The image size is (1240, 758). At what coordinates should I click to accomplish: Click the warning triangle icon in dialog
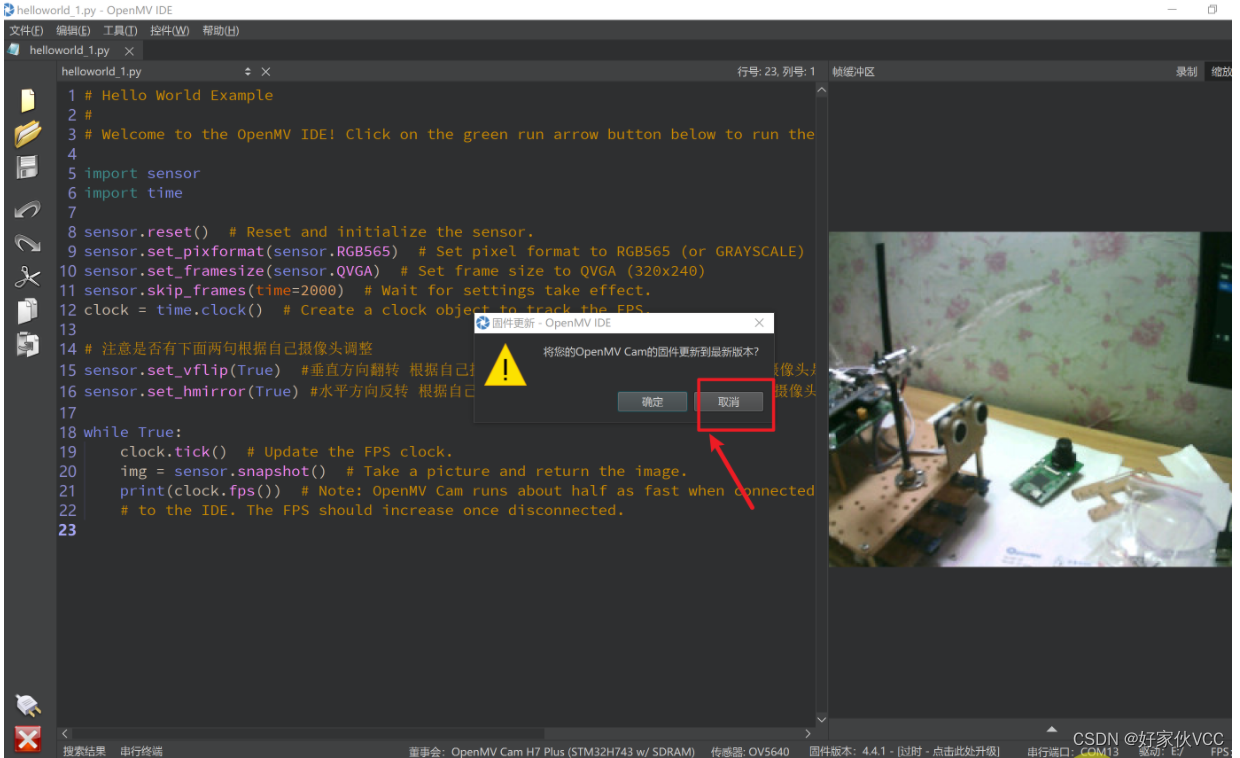[x=506, y=366]
